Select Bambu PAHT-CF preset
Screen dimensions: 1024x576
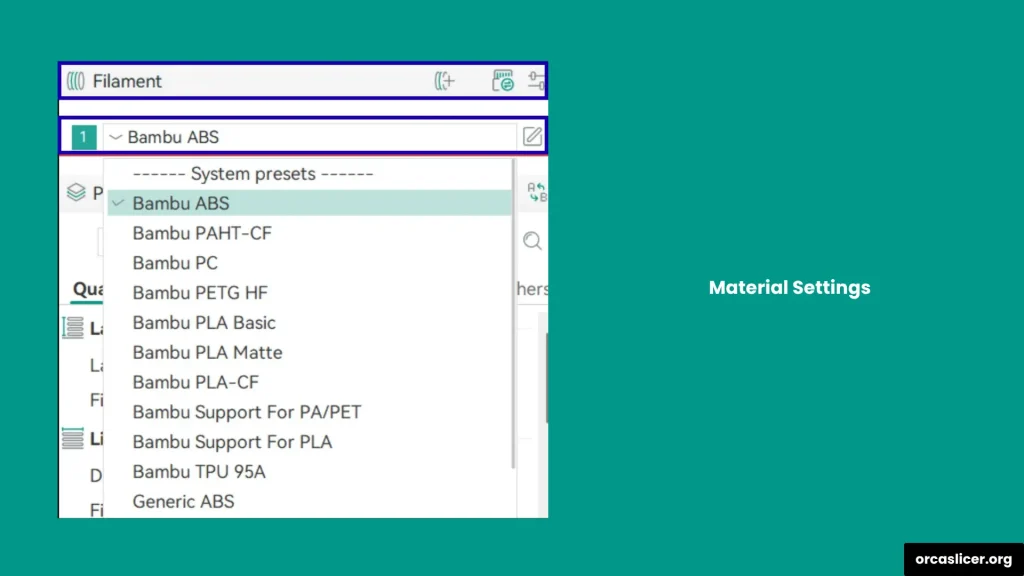coord(202,233)
